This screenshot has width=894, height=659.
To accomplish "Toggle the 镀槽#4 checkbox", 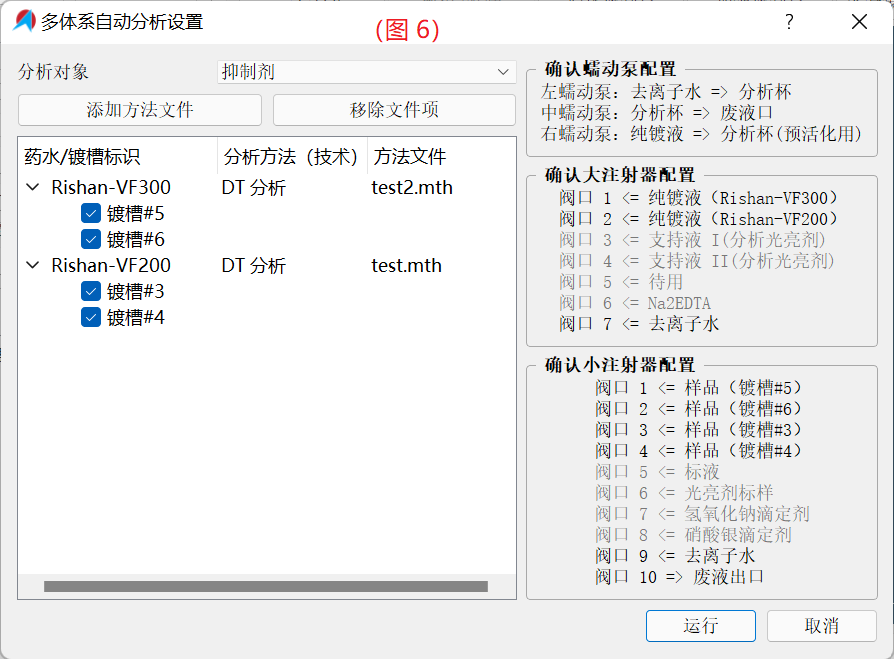I will click(x=91, y=318).
